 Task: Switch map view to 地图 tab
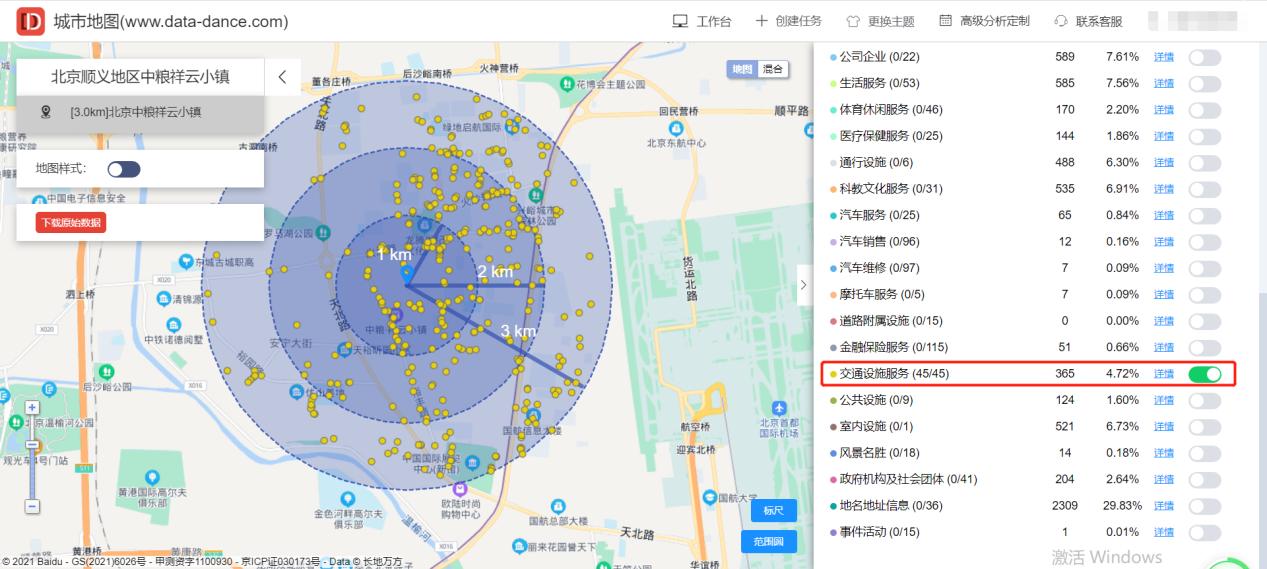tap(742, 69)
